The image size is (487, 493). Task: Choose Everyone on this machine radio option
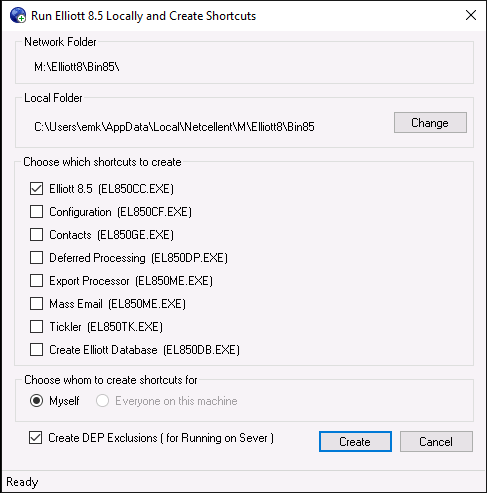point(102,401)
